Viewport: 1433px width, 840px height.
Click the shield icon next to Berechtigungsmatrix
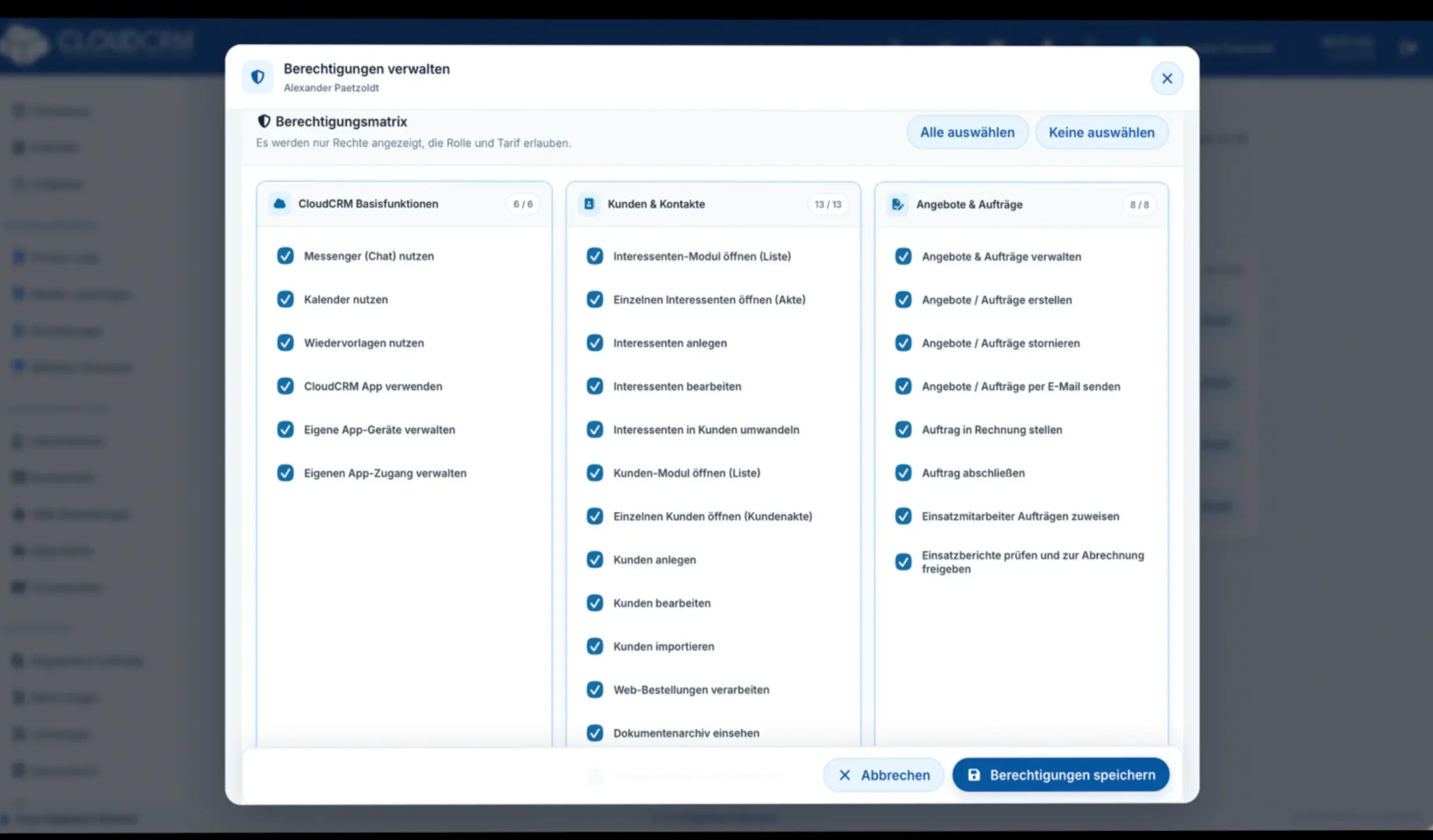263,122
